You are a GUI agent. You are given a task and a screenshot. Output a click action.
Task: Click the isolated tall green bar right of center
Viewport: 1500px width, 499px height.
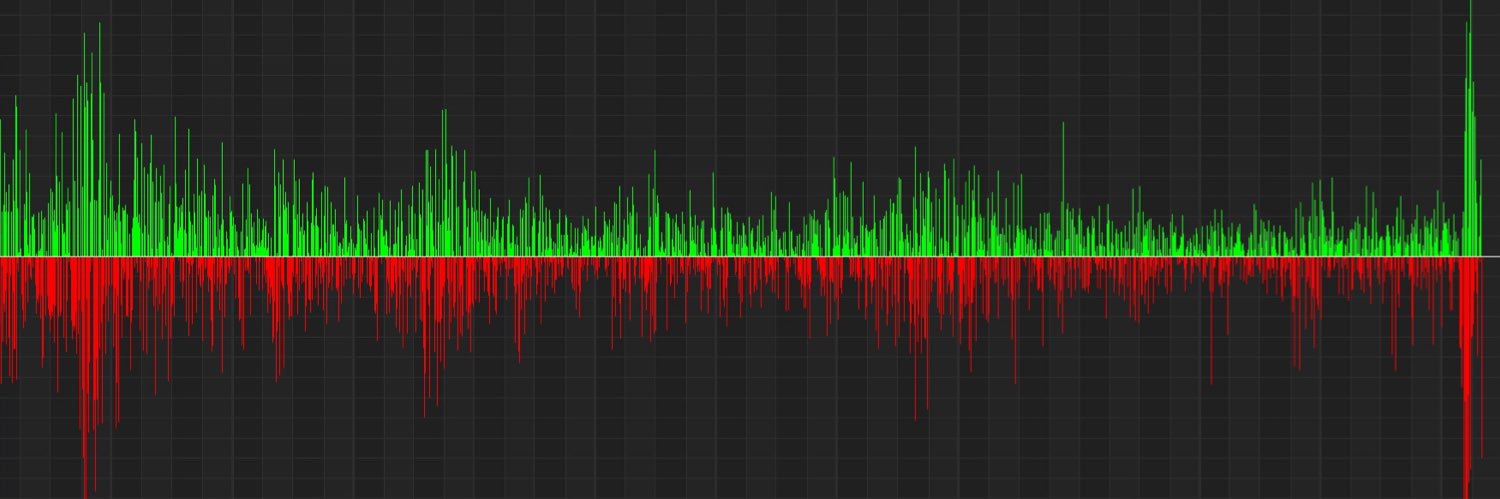pyautogui.click(x=1063, y=189)
